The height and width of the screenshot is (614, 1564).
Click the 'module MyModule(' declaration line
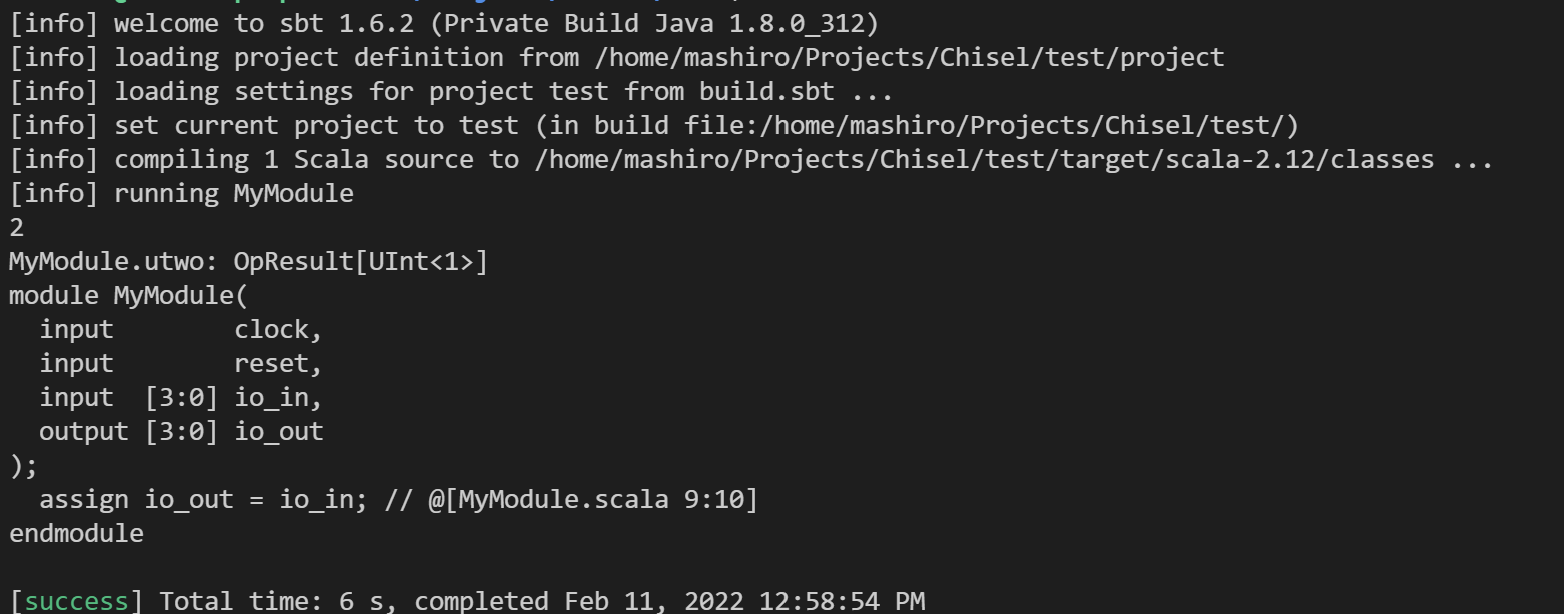pyautogui.click(x=129, y=295)
